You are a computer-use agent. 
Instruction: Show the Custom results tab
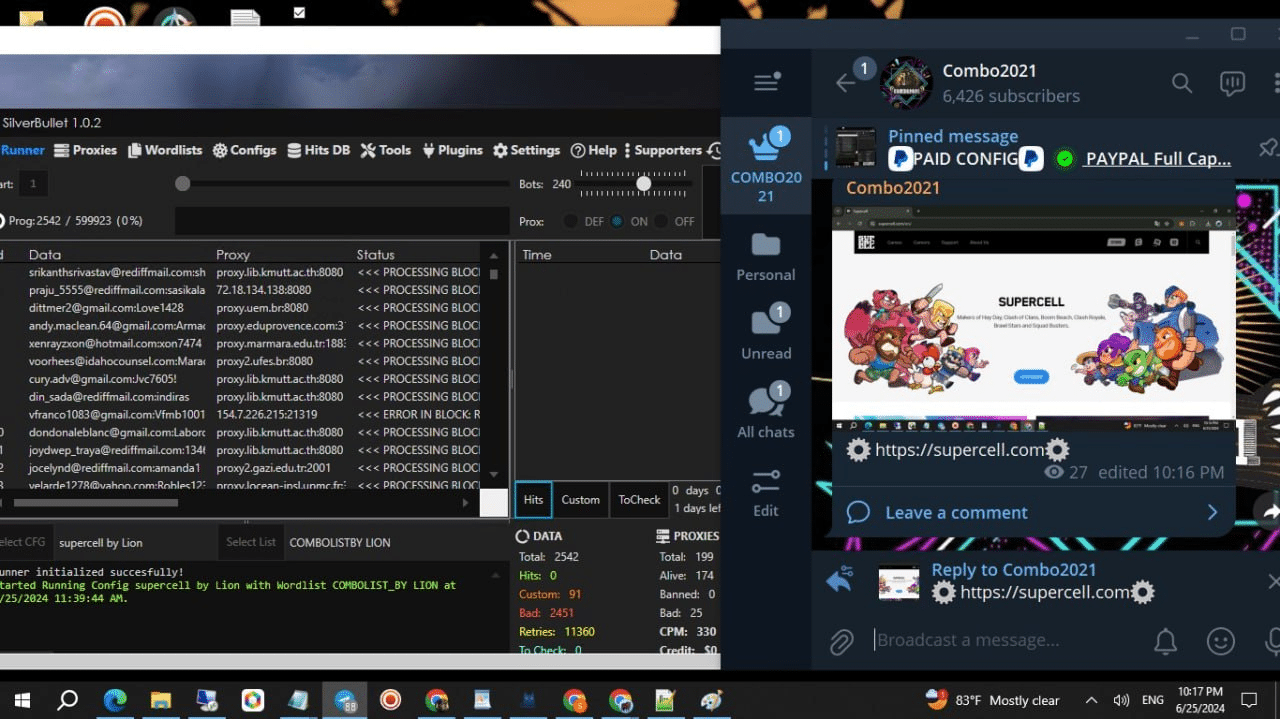click(580, 500)
